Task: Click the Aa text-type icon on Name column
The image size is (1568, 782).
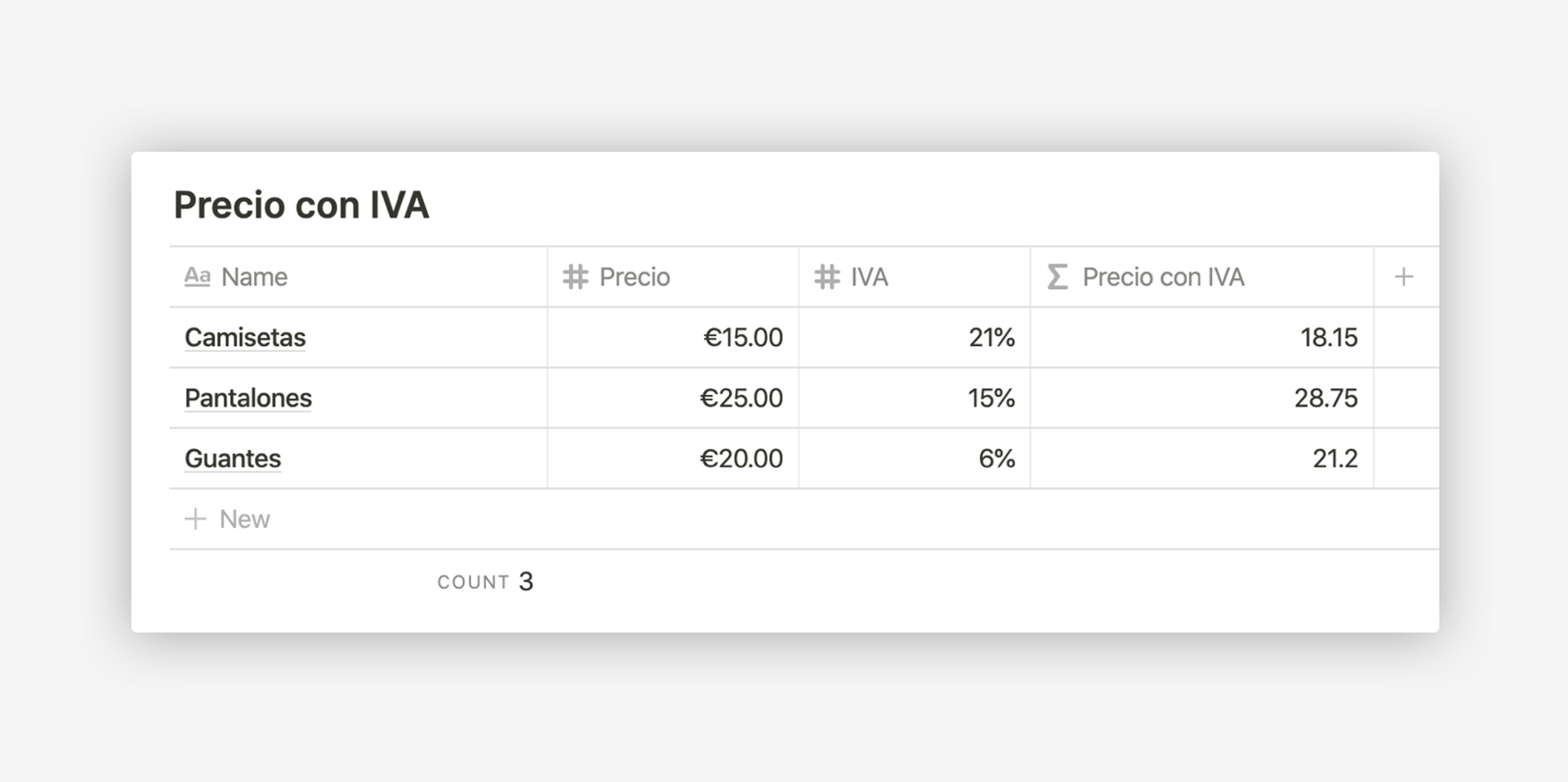Action: [197, 277]
